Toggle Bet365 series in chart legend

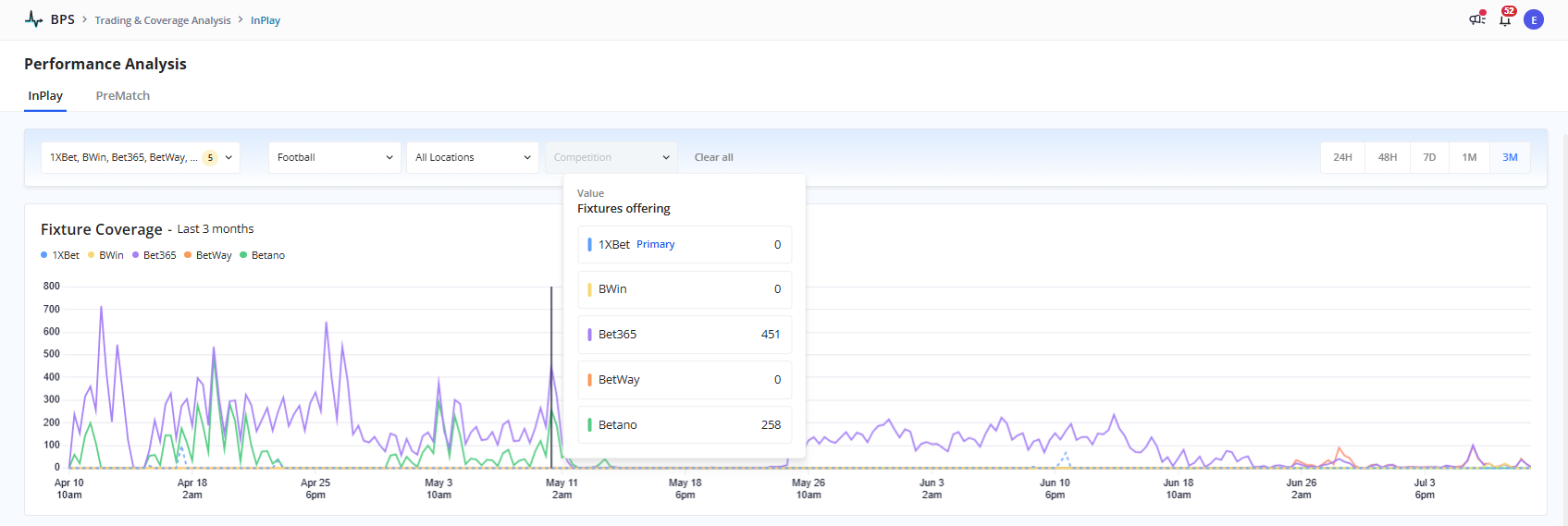[x=154, y=255]
